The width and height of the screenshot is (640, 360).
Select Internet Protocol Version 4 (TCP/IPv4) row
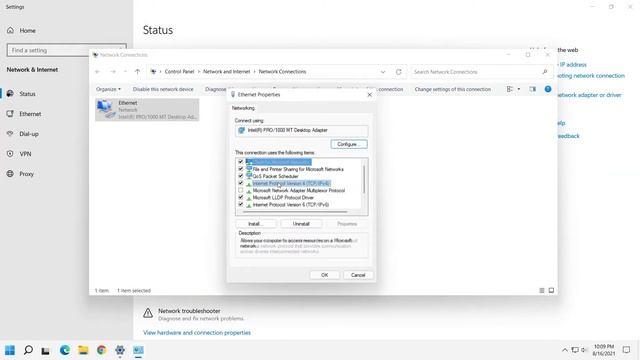[291, 184]
